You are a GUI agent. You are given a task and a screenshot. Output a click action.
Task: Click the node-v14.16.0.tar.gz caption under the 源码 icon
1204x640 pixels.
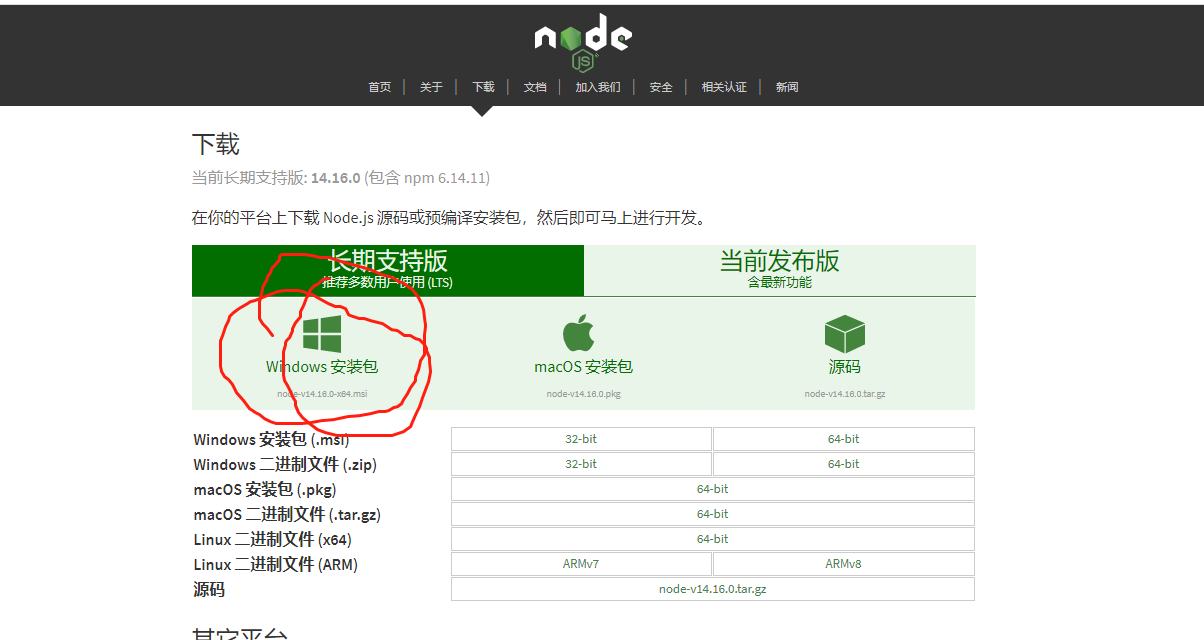pyautogui.click(x=845, y=394)
